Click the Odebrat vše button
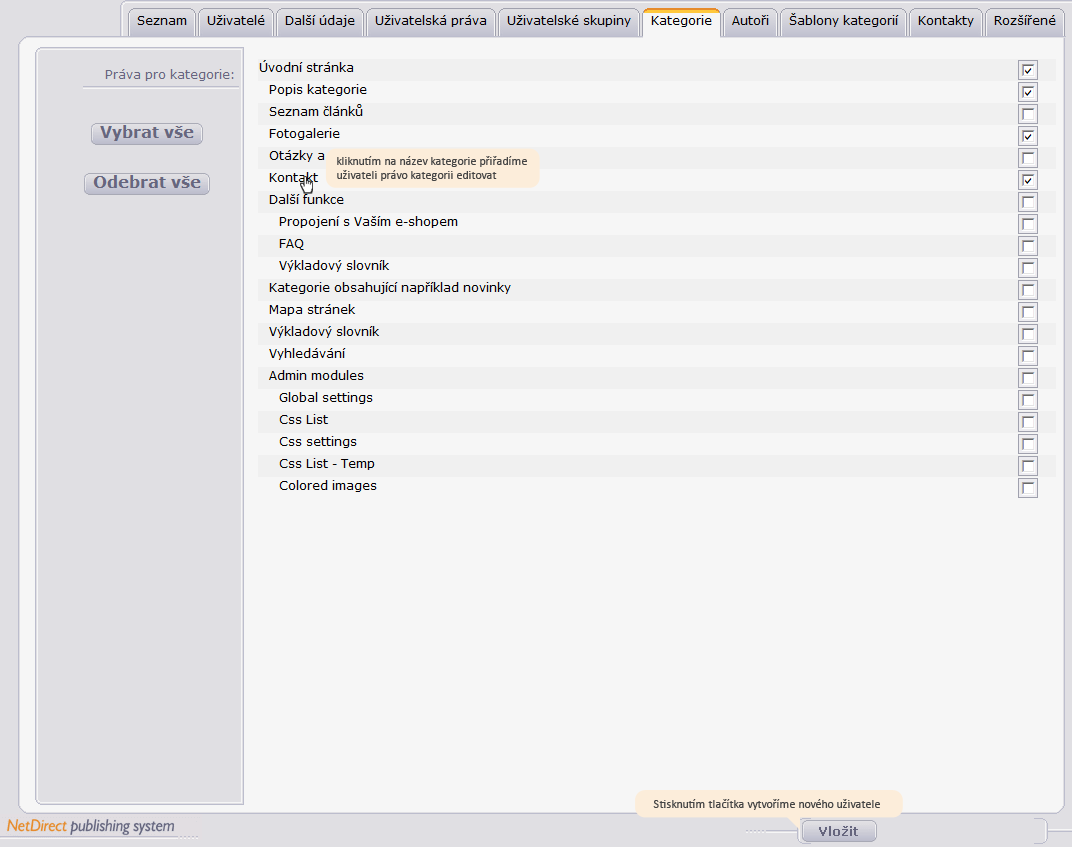1072x847 pixels. [147, 183]
